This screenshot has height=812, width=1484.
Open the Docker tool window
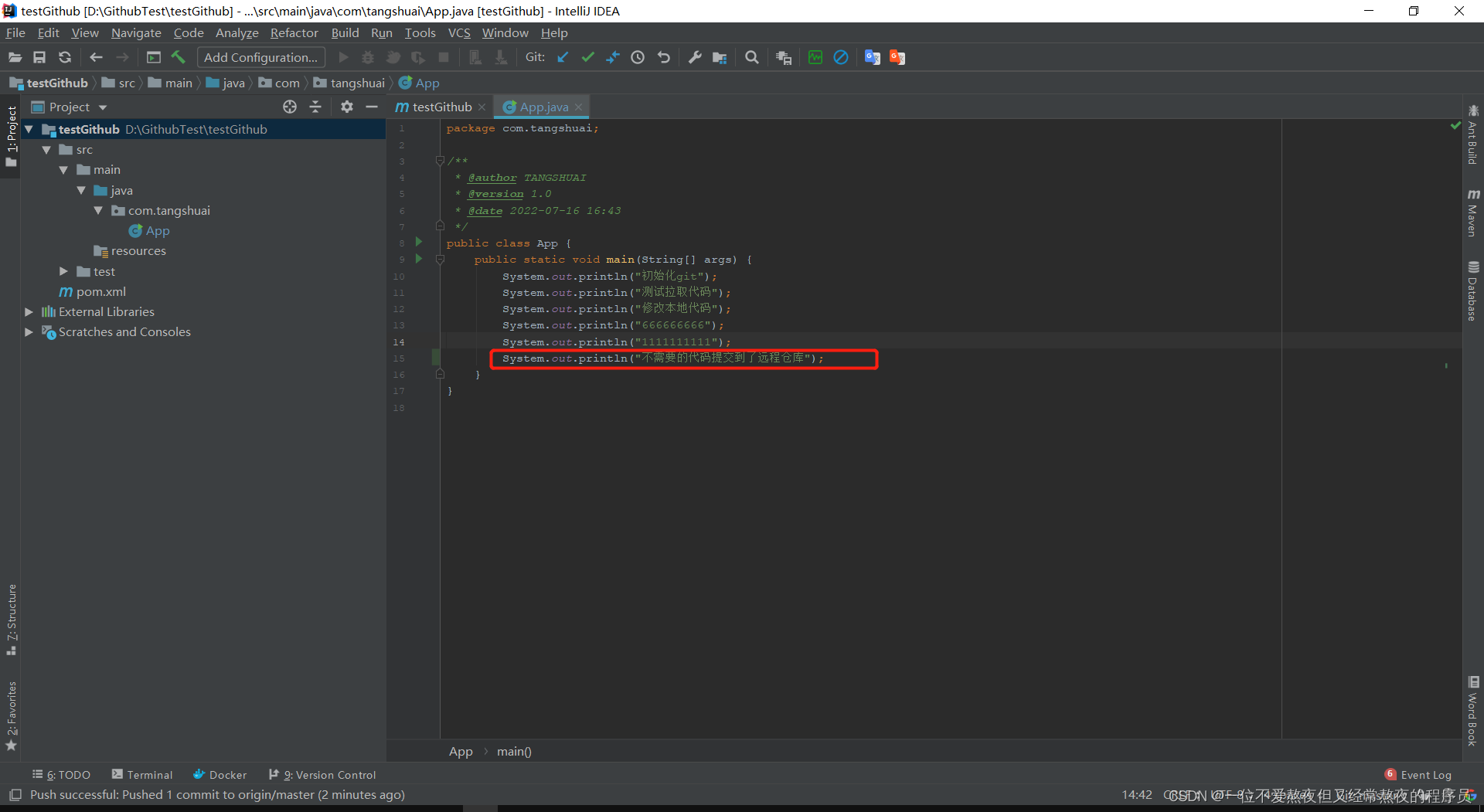(x=220, y=775)
